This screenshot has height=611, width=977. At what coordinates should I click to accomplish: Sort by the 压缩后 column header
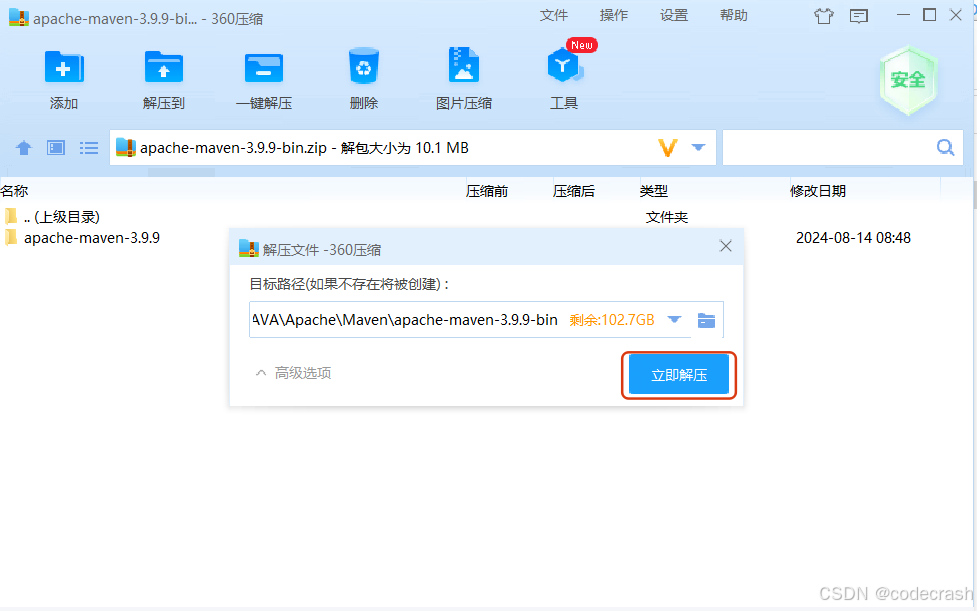pyautogui.click(x=573, y=191)
